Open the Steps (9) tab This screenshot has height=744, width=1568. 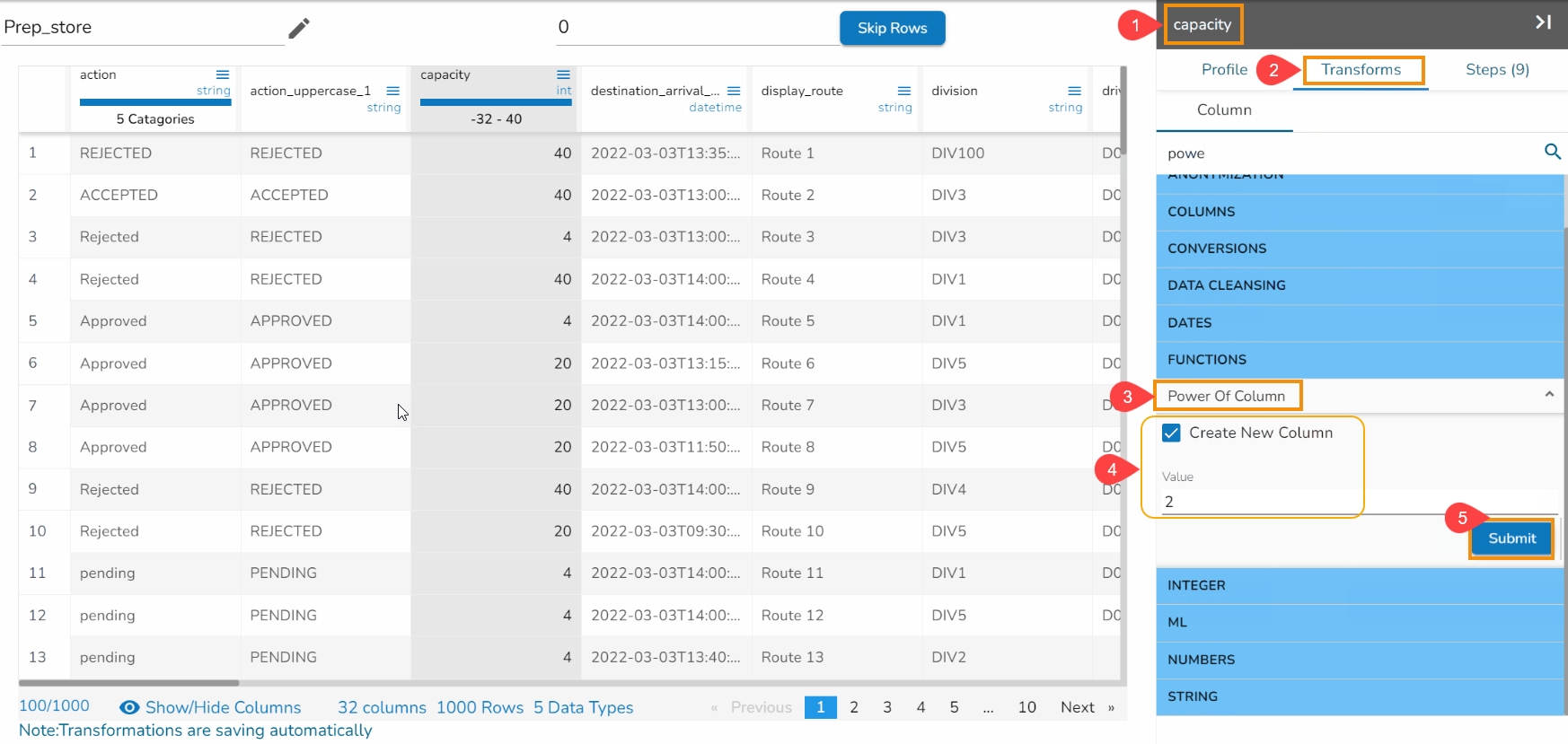point(1497,70)
